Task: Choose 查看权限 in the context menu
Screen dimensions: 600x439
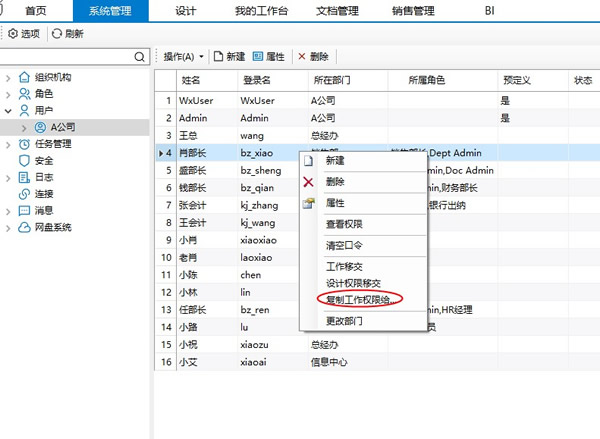Action: [x=345, y=224]
